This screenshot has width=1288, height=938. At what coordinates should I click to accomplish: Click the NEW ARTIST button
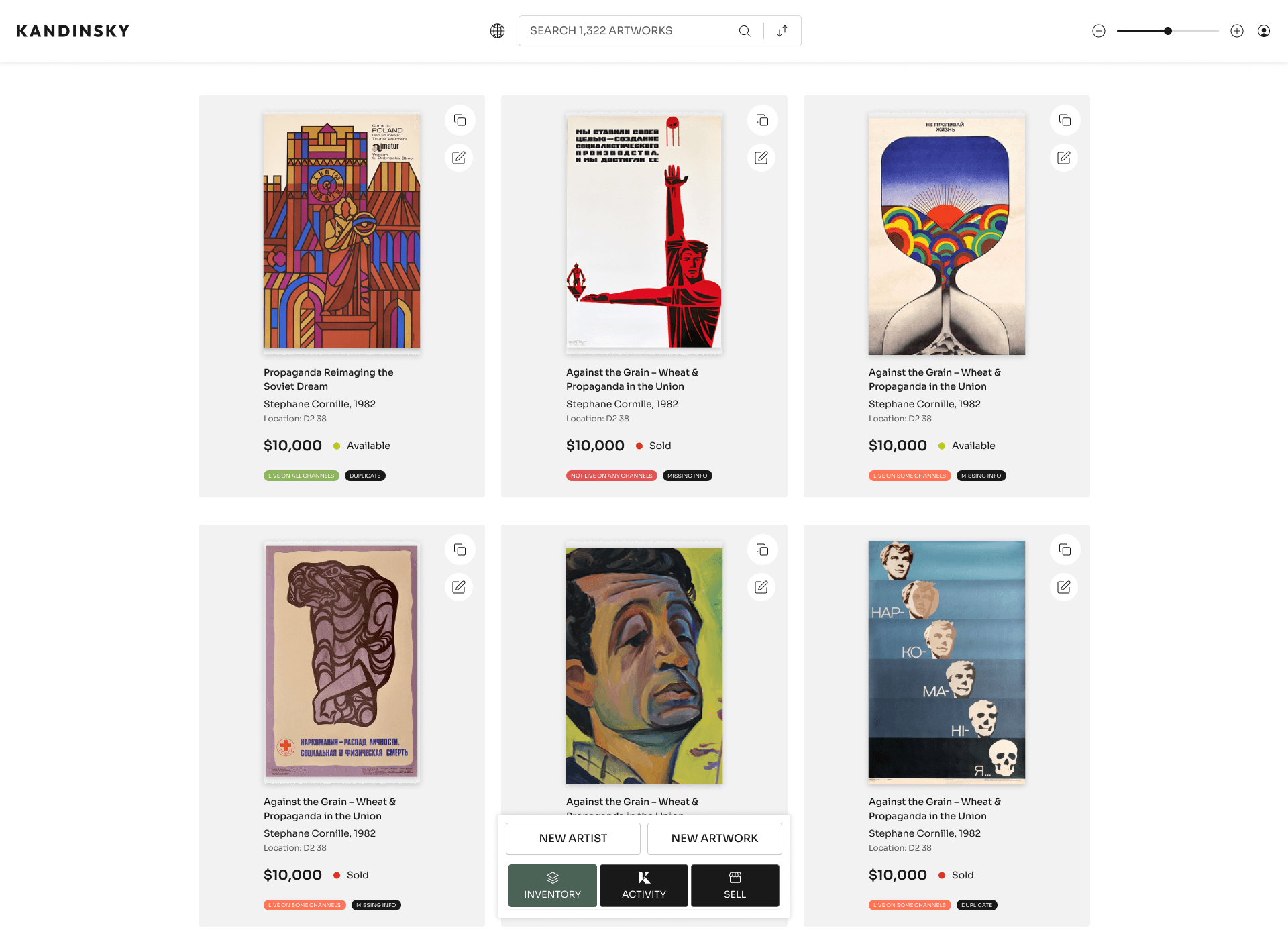572,838
